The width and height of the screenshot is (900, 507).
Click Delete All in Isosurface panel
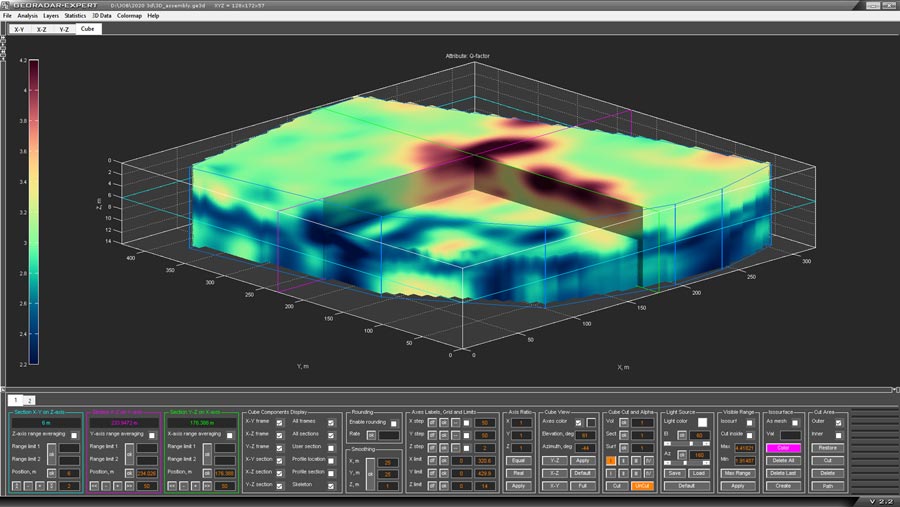[783, 460]
